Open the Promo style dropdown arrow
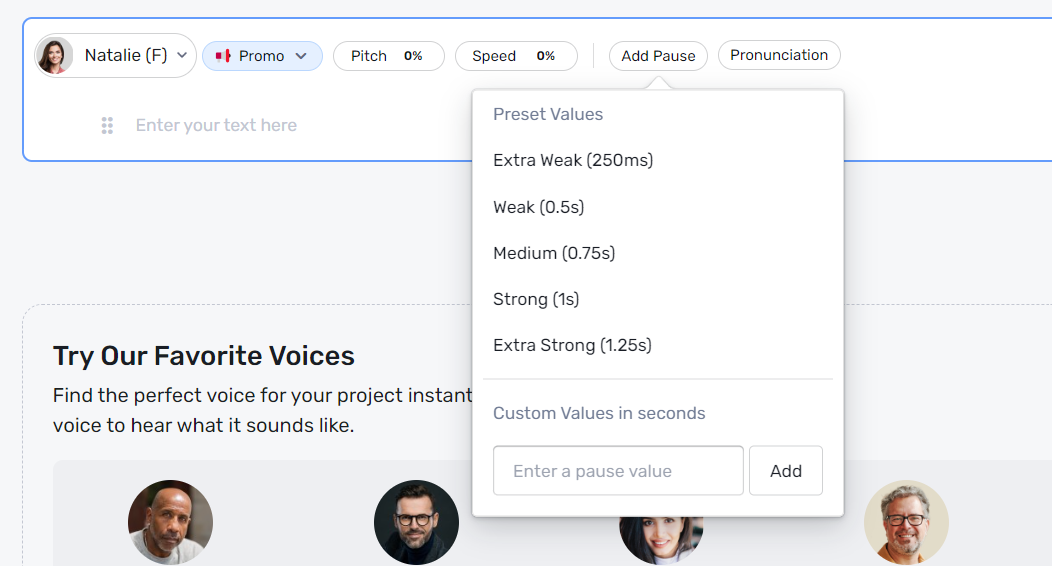This screenshot has width=1052, height=566. tap(301, 56)
